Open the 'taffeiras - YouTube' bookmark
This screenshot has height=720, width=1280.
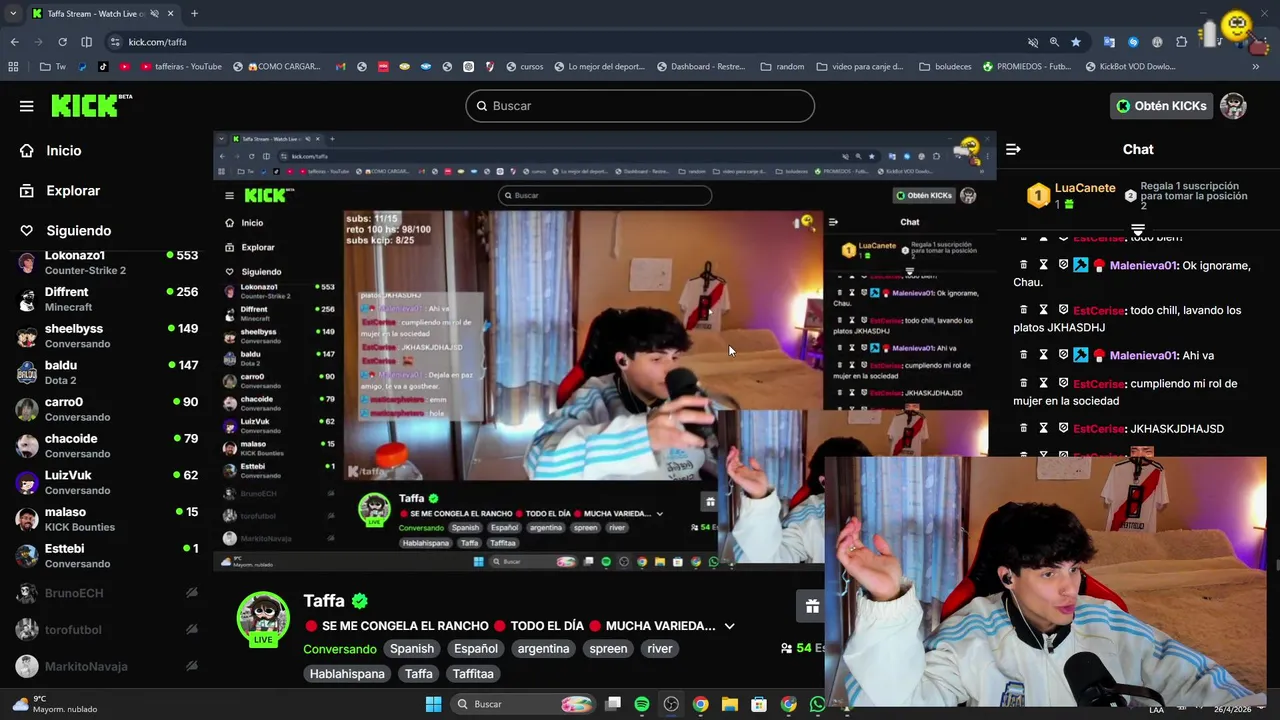pyautogui.click(x=182, y=67)
